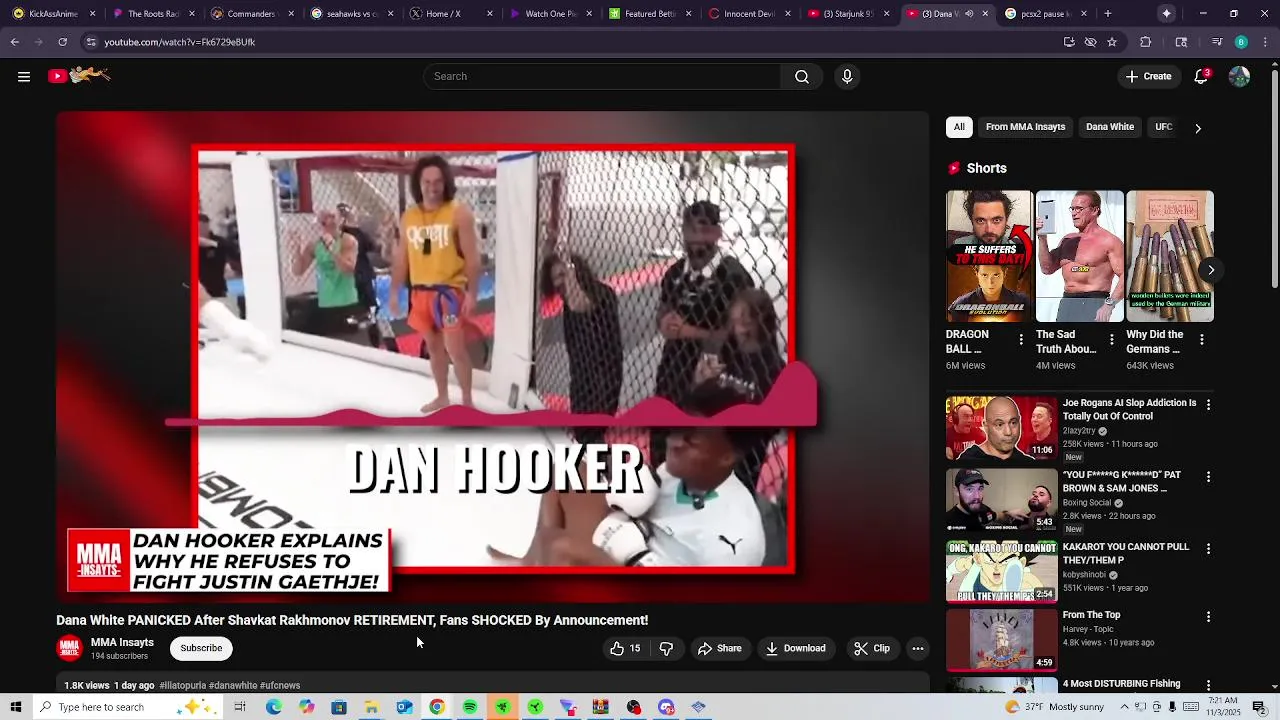Open Why Did the Germans short thumbnail
Screen dimensions: 1280x720
point(1169,256)
